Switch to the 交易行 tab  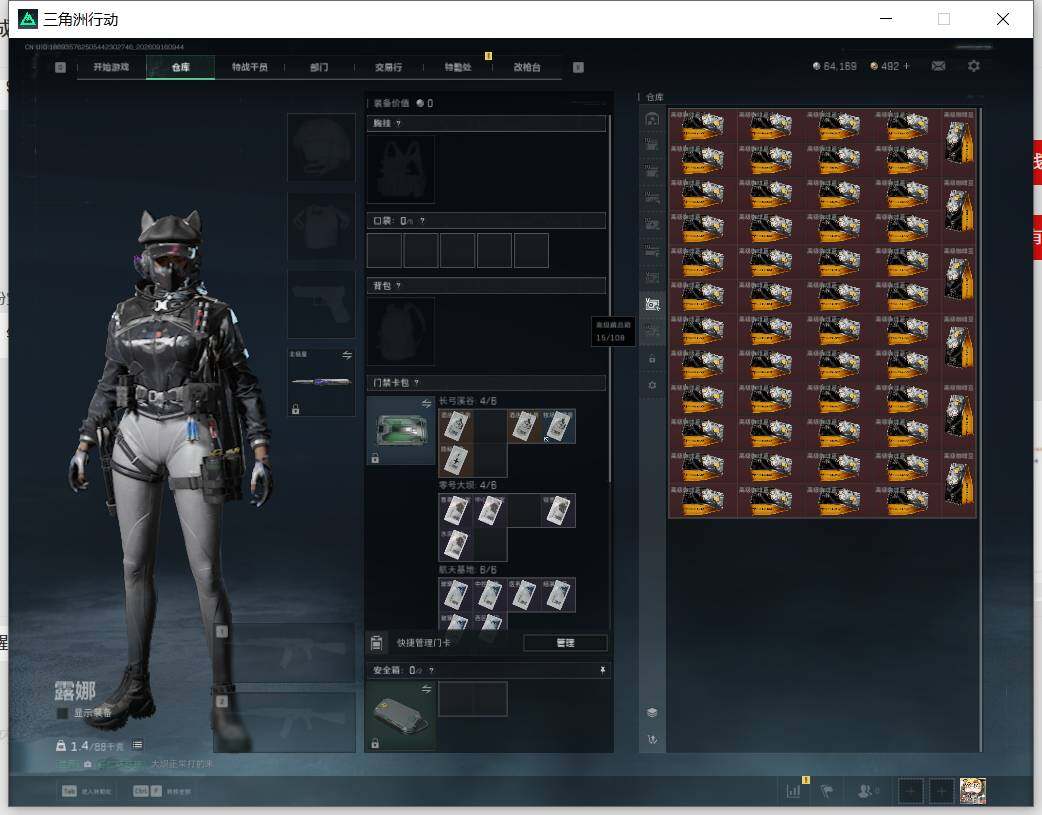pos(388,67)
